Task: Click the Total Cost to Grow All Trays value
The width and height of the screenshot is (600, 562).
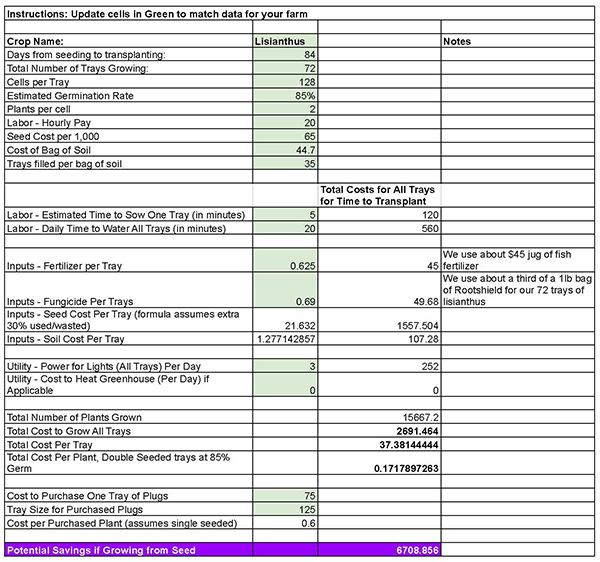Action: 379,430
